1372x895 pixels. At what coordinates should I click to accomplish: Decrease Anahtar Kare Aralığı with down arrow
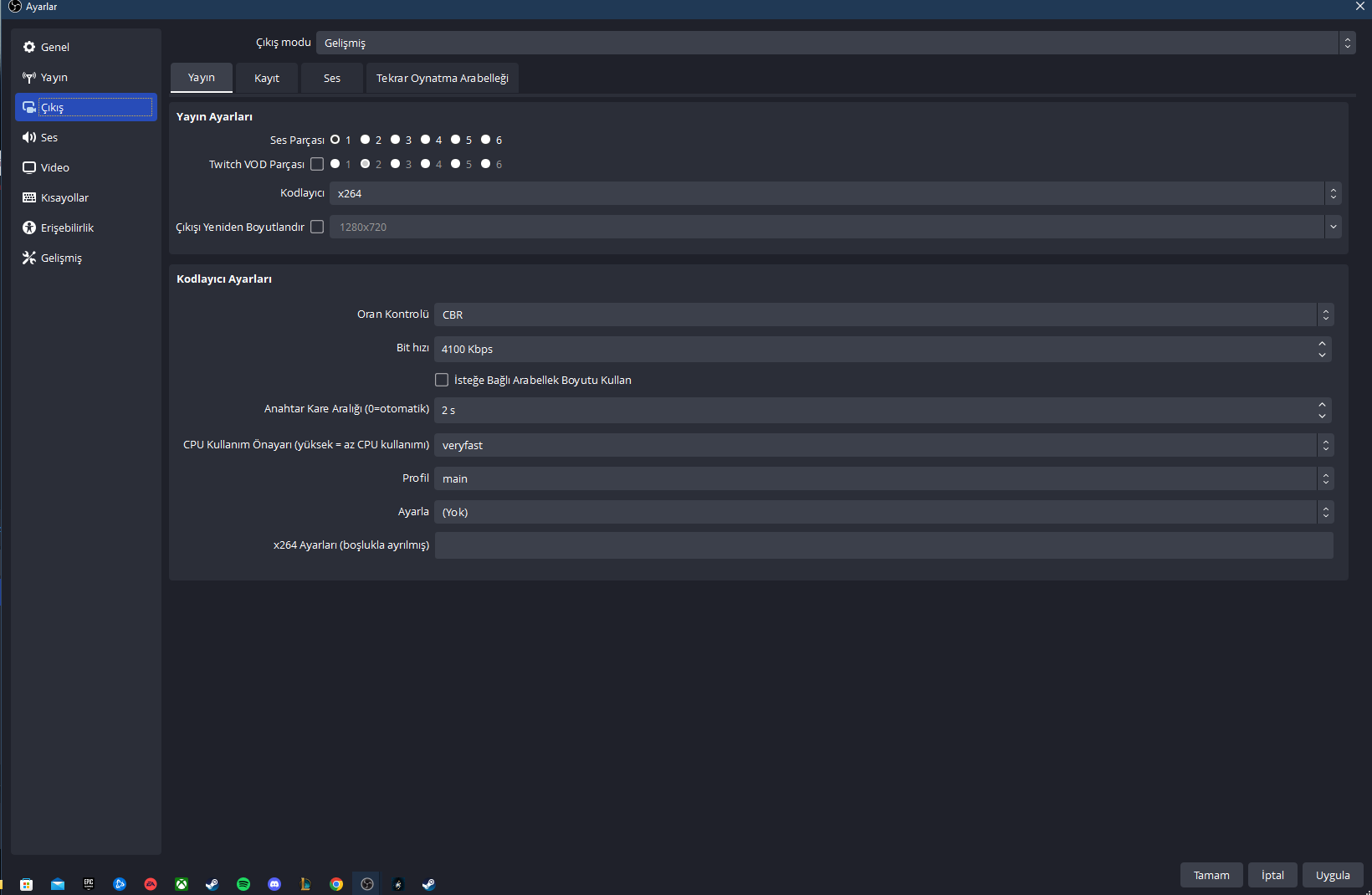pyautogui.click(x=1322, y=417)
